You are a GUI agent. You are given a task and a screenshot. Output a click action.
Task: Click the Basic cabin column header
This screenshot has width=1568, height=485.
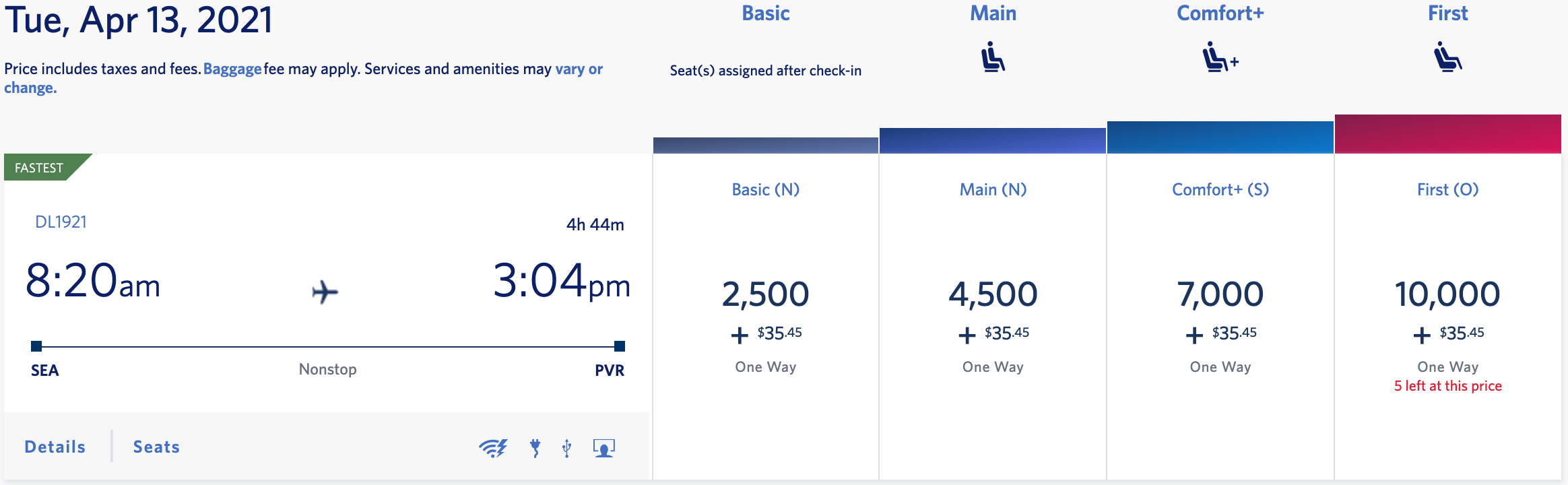765,13
